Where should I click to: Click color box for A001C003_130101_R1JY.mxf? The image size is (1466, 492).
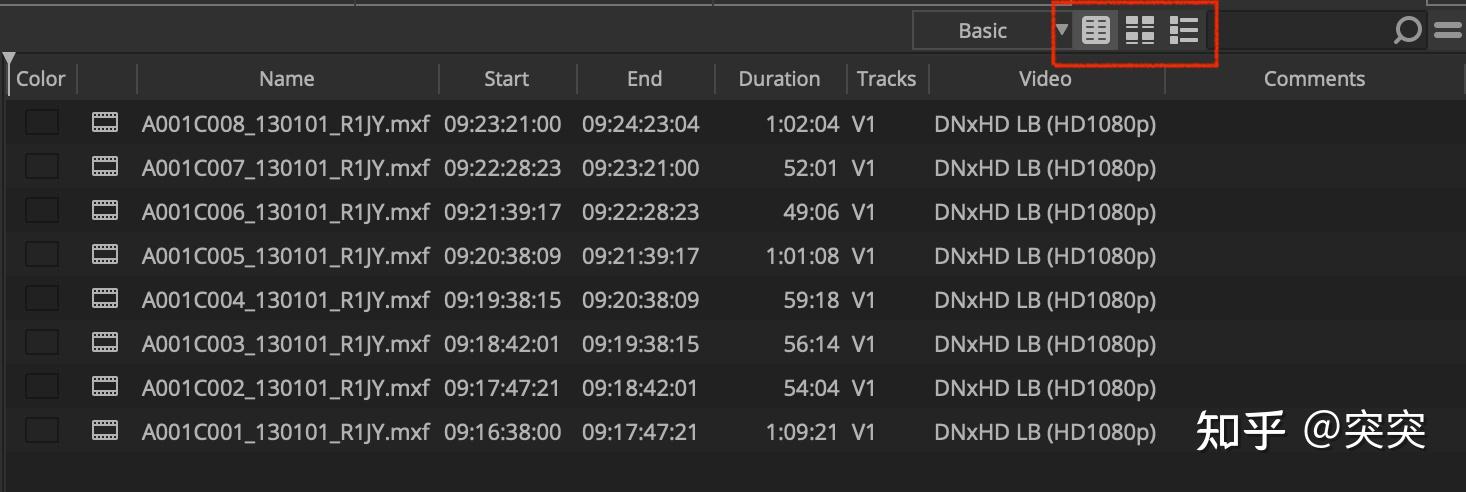[42, 344]
